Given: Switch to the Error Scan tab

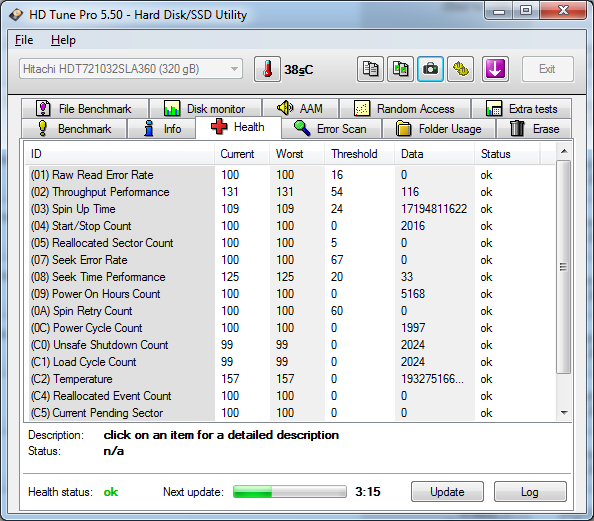Looking at the screenshot, I should [x=331, y=129].
